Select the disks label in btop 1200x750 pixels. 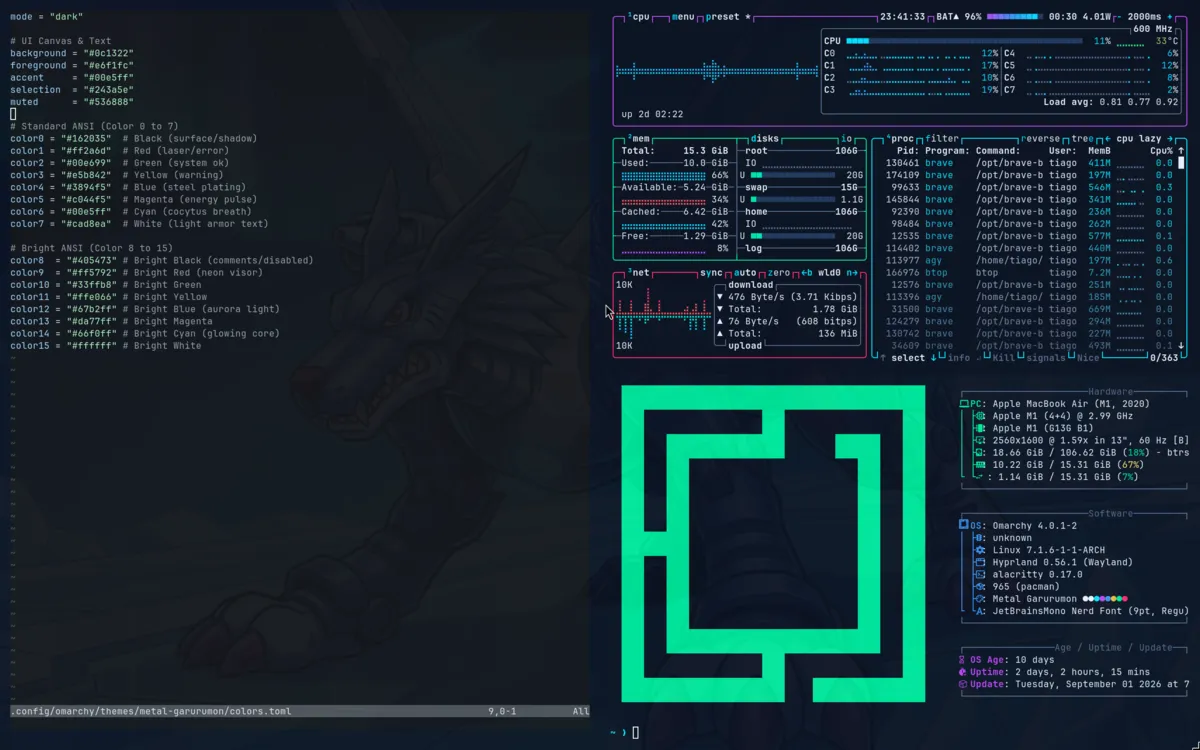click(763, 139)
